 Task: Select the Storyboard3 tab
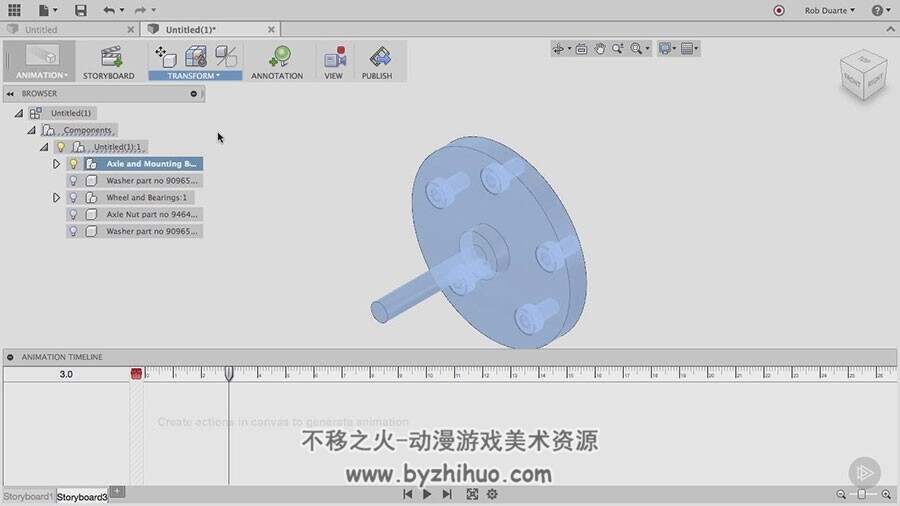click(82, 496)
